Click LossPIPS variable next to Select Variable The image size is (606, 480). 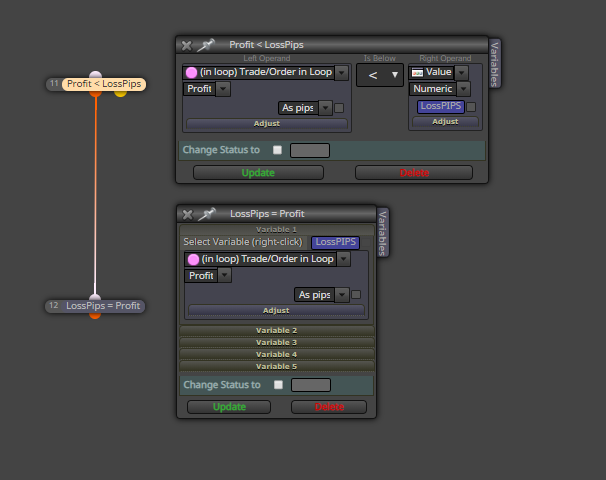(x=335, y=242)
